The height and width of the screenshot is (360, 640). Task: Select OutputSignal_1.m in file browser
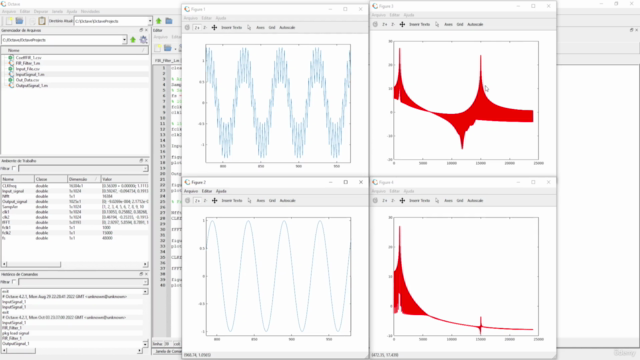point(31,86)
